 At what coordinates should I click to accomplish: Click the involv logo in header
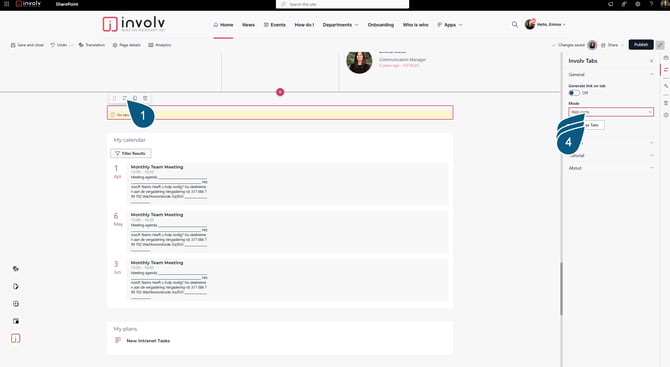[x=134, y=24]
